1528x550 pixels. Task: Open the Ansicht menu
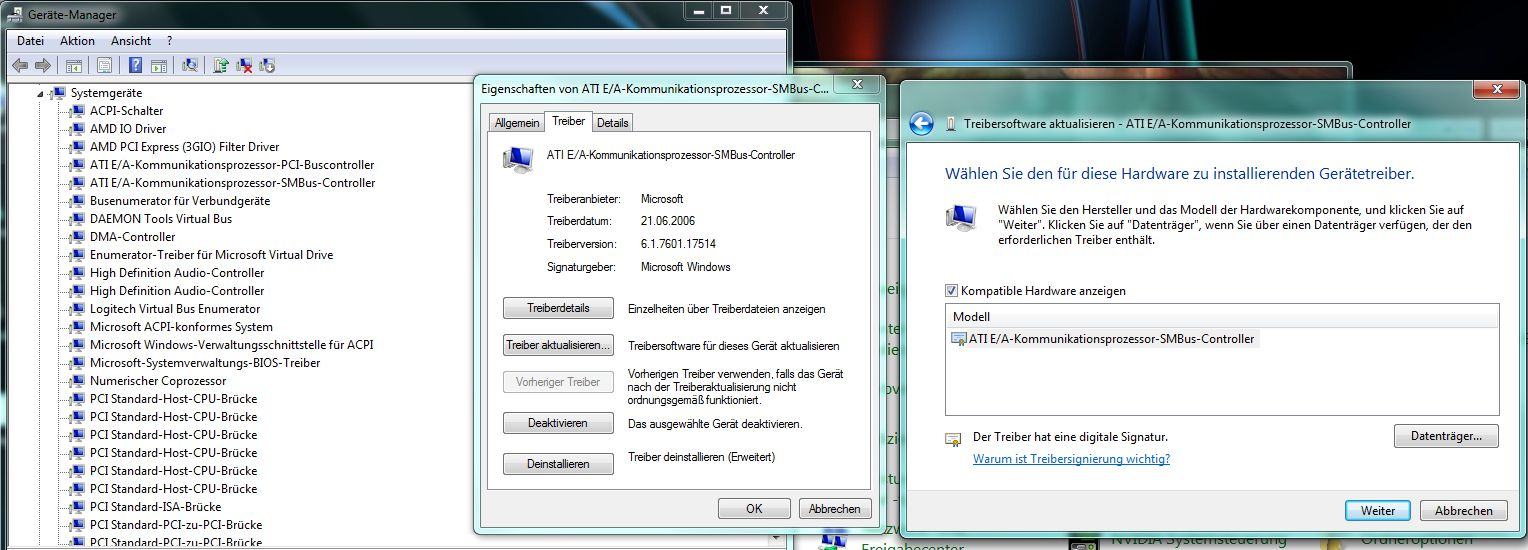(131, 41)
